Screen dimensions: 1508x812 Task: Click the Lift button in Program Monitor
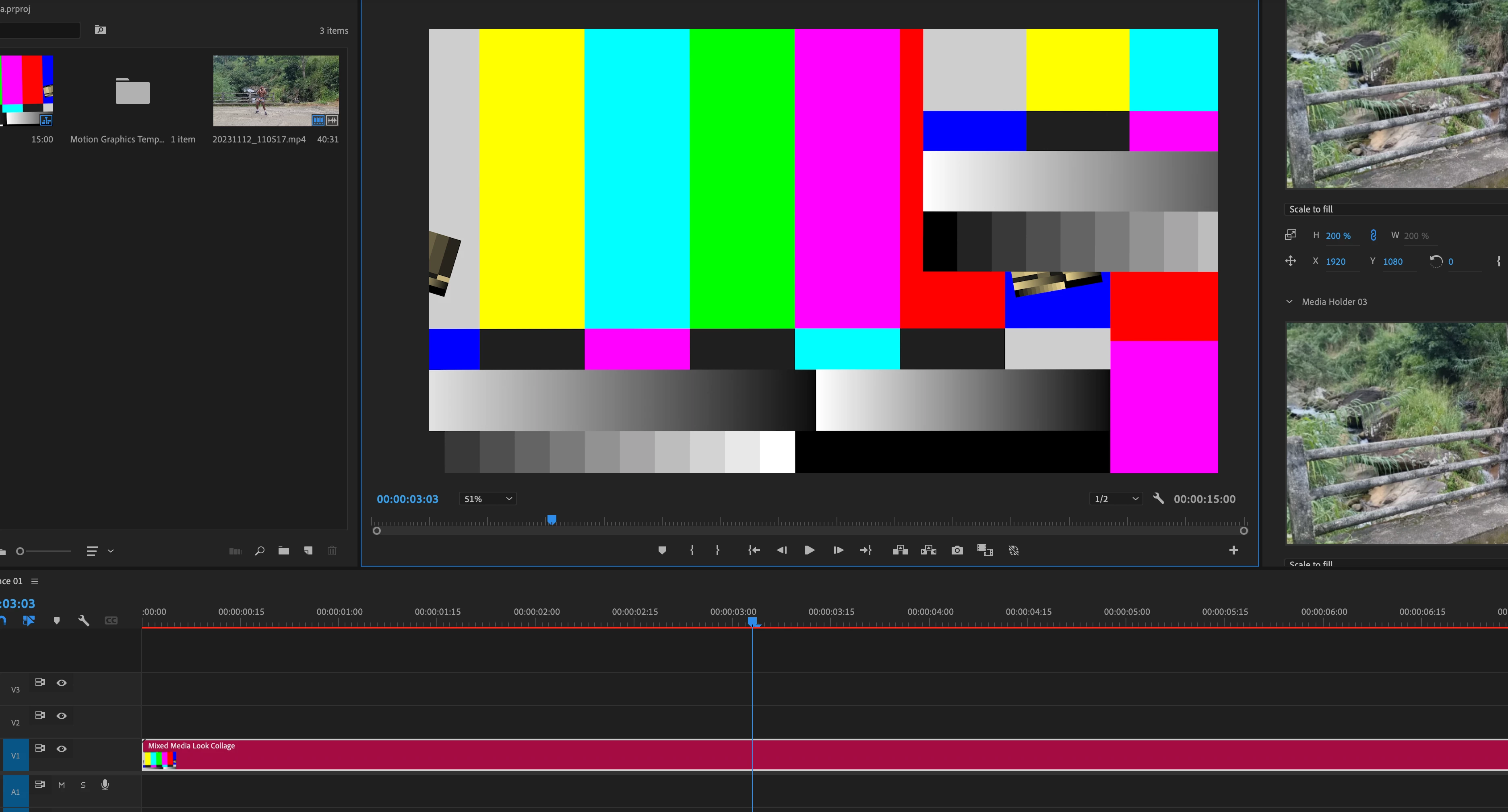tap(901, 550)
